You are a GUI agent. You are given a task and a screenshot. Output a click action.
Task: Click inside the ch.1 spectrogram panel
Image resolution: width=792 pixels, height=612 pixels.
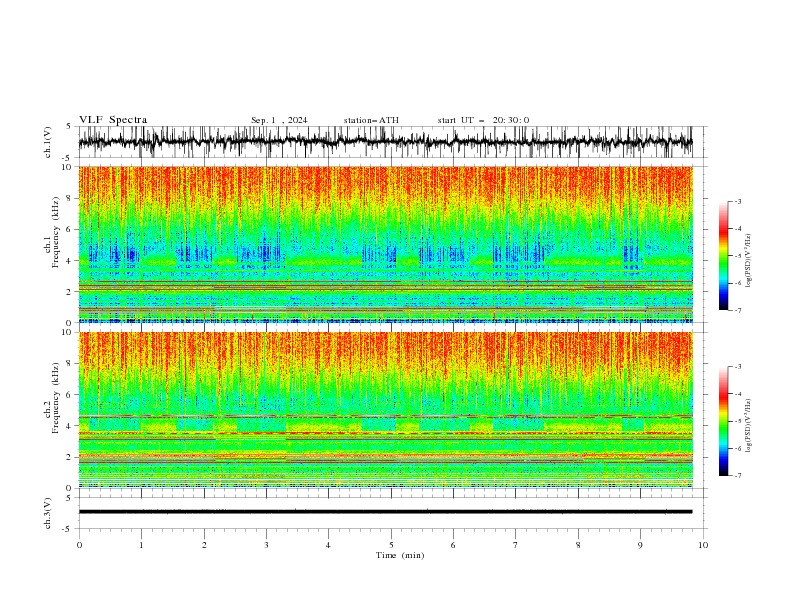tap(385, 244)
